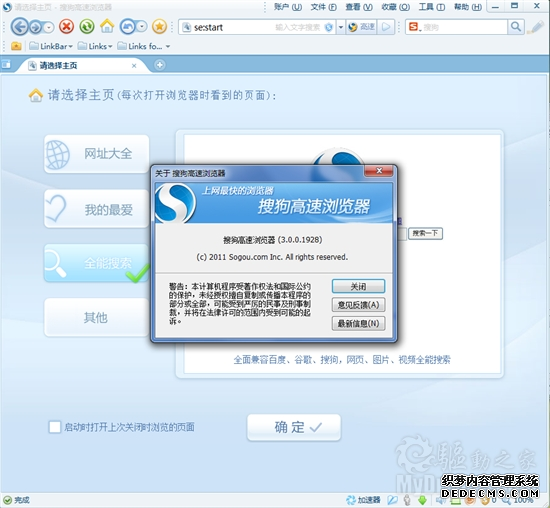Click the 搜狗高速浏览器 (3.0.0.1928) version text
The height and width of the screenshot is (508, 550).
click(x=273, y=240)
